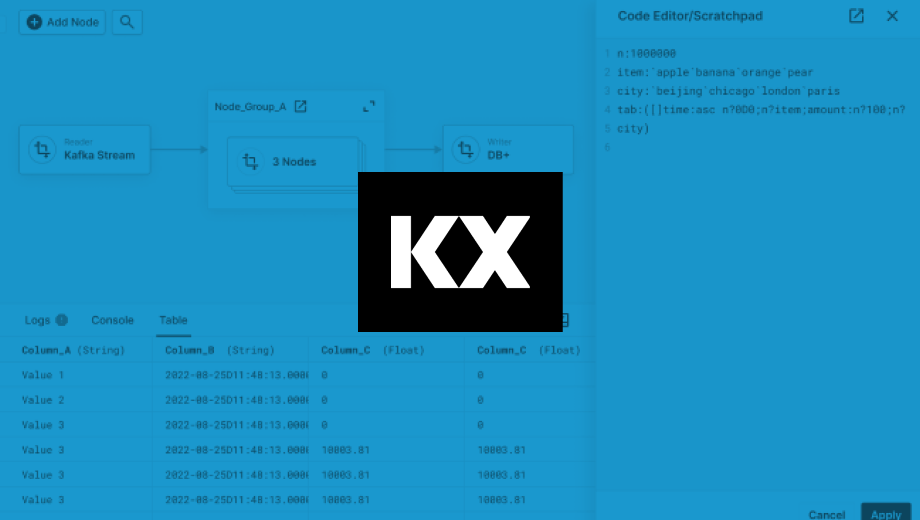Click the Kafka Stream node label

click(99, 156)
